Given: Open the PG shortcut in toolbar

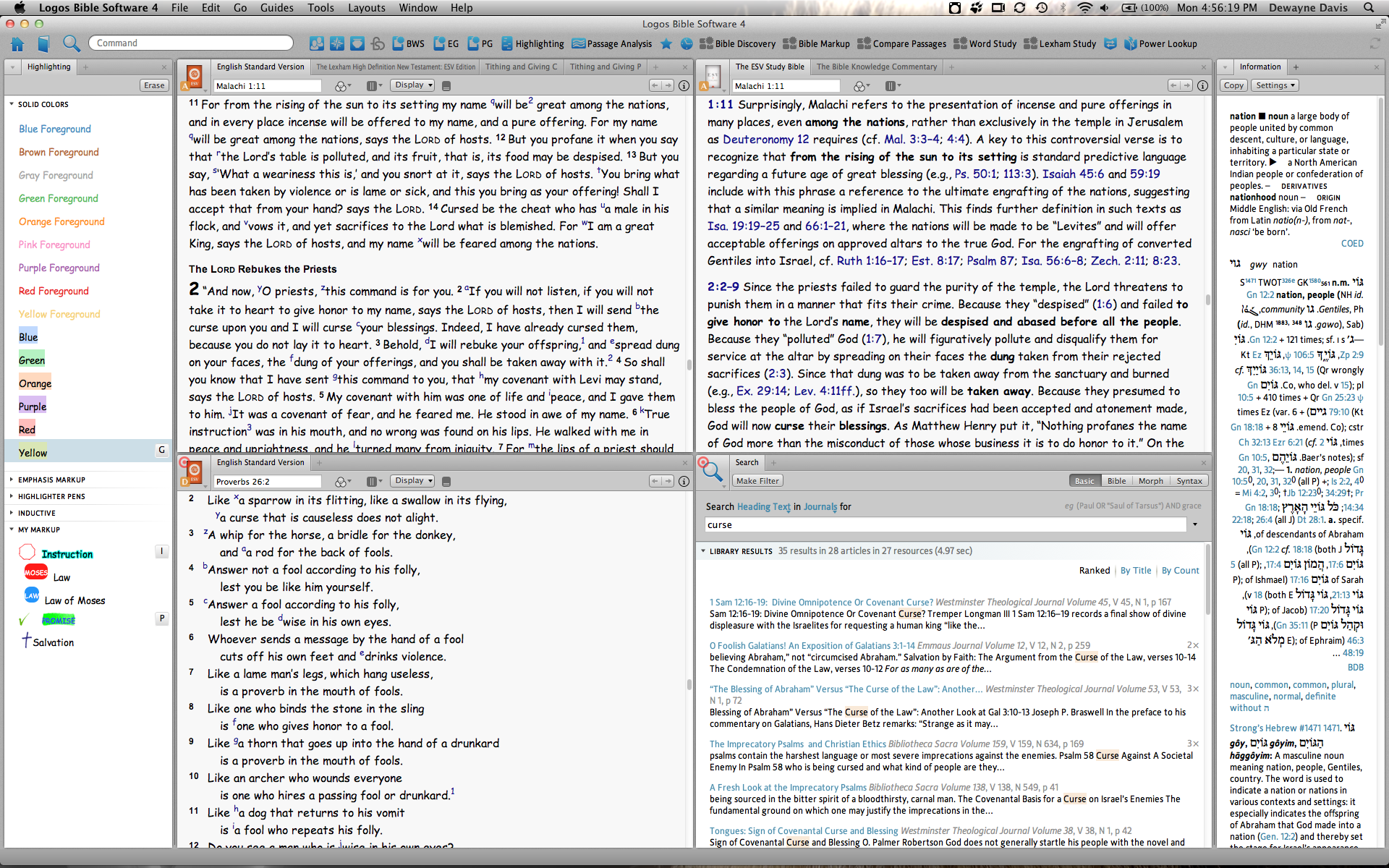Looking at the screenshot, I should coord(480,43).
